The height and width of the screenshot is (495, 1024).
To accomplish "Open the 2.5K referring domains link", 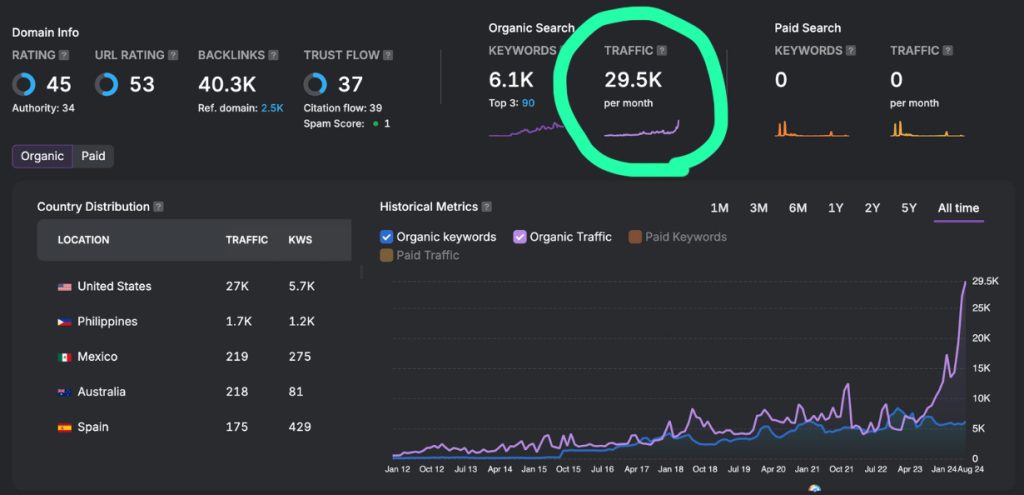I will (272, 108).
